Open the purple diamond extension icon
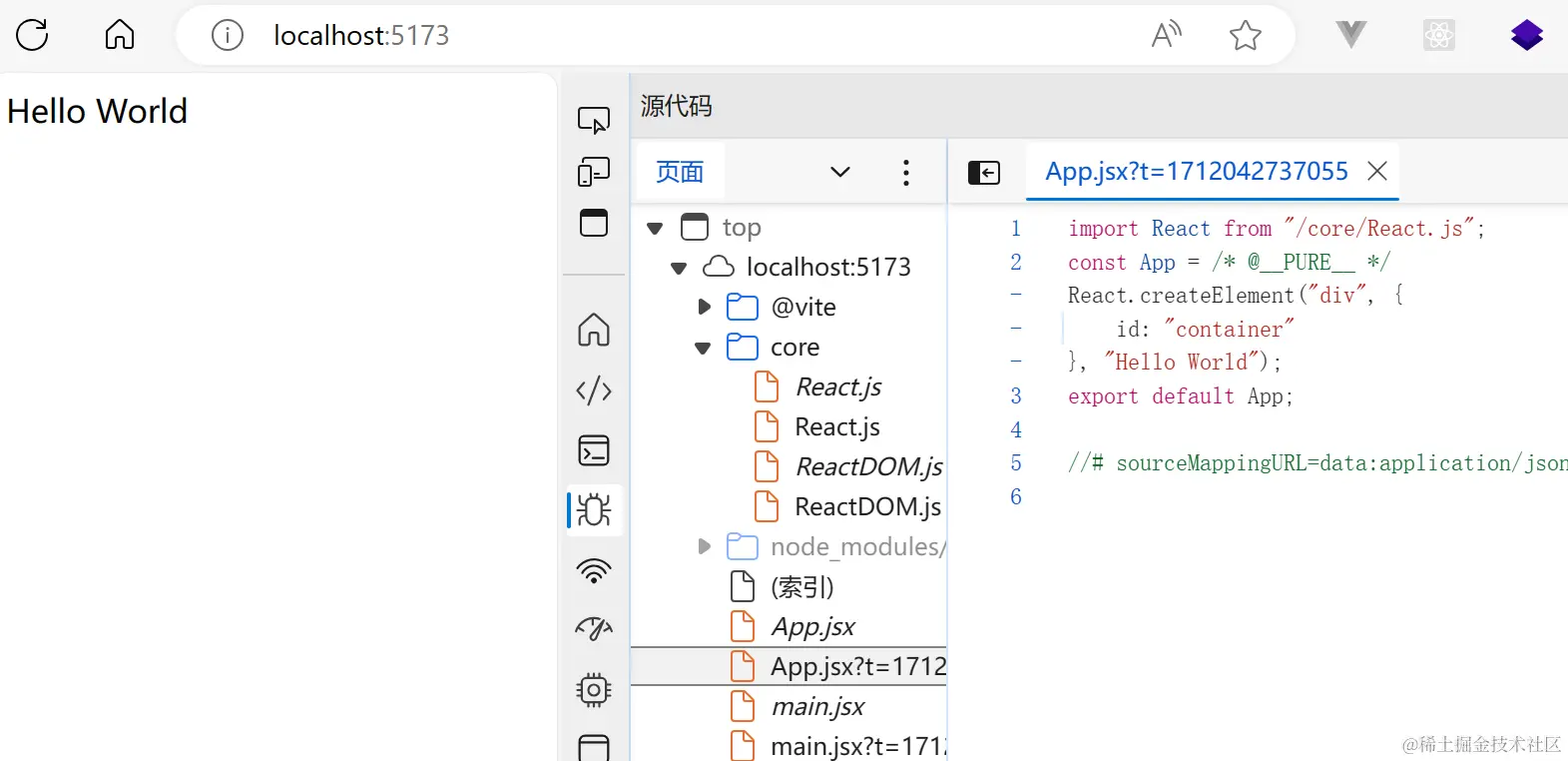Screen dimensions: 1568x761 [x=1527, y=36]
